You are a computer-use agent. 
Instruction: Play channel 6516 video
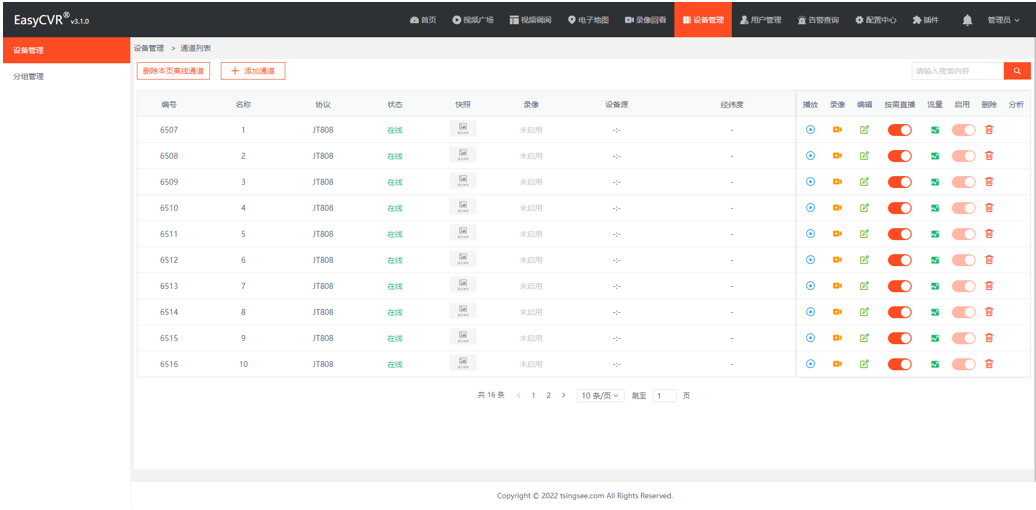[x=810, y=364]
